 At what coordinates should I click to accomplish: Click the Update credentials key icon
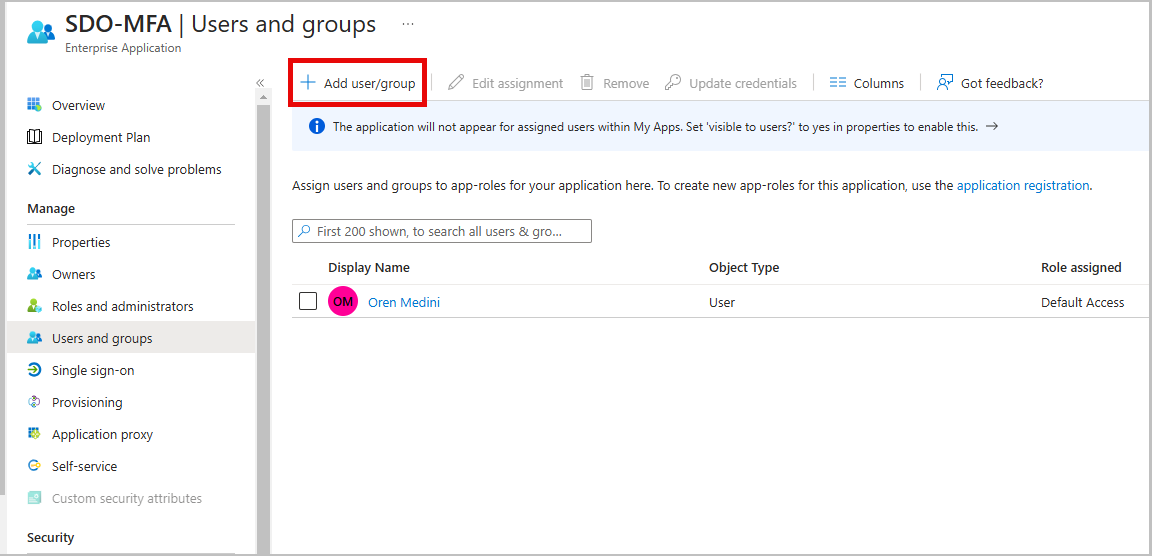672,82
